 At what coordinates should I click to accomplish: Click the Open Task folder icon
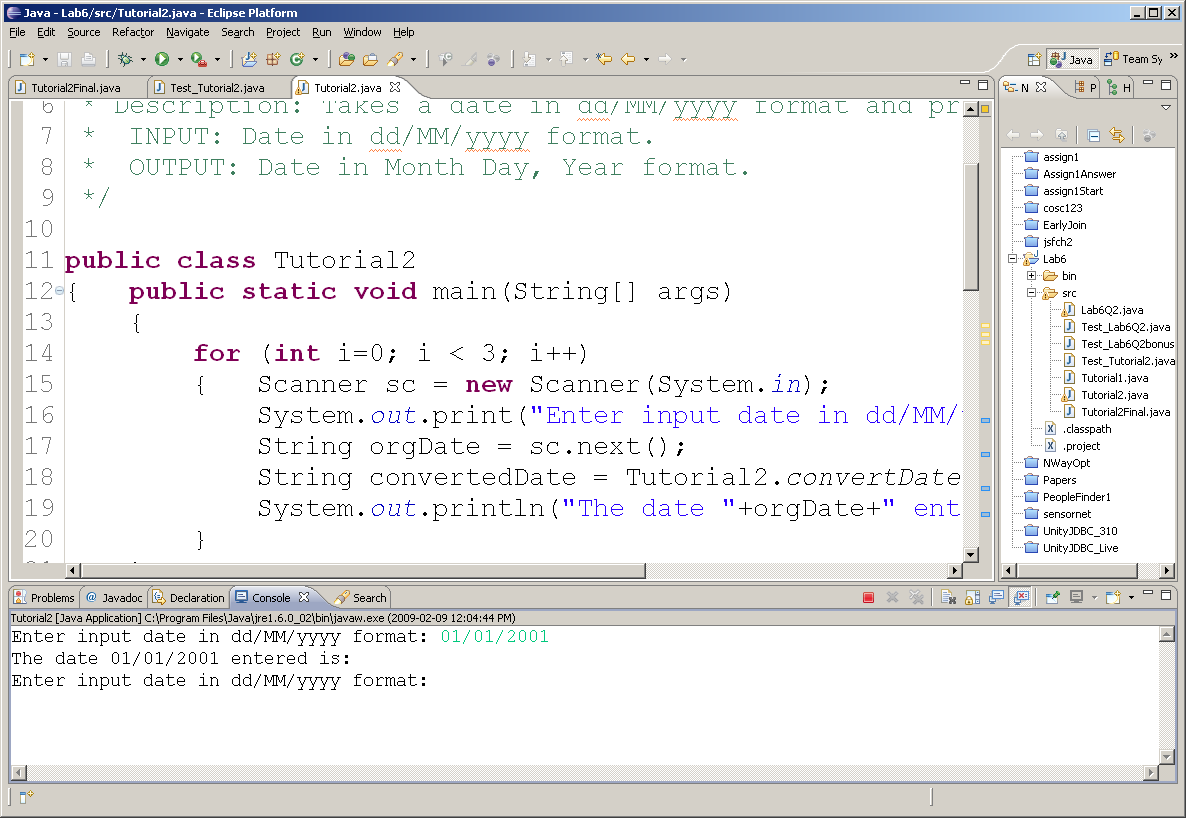[x=371, y=59]
